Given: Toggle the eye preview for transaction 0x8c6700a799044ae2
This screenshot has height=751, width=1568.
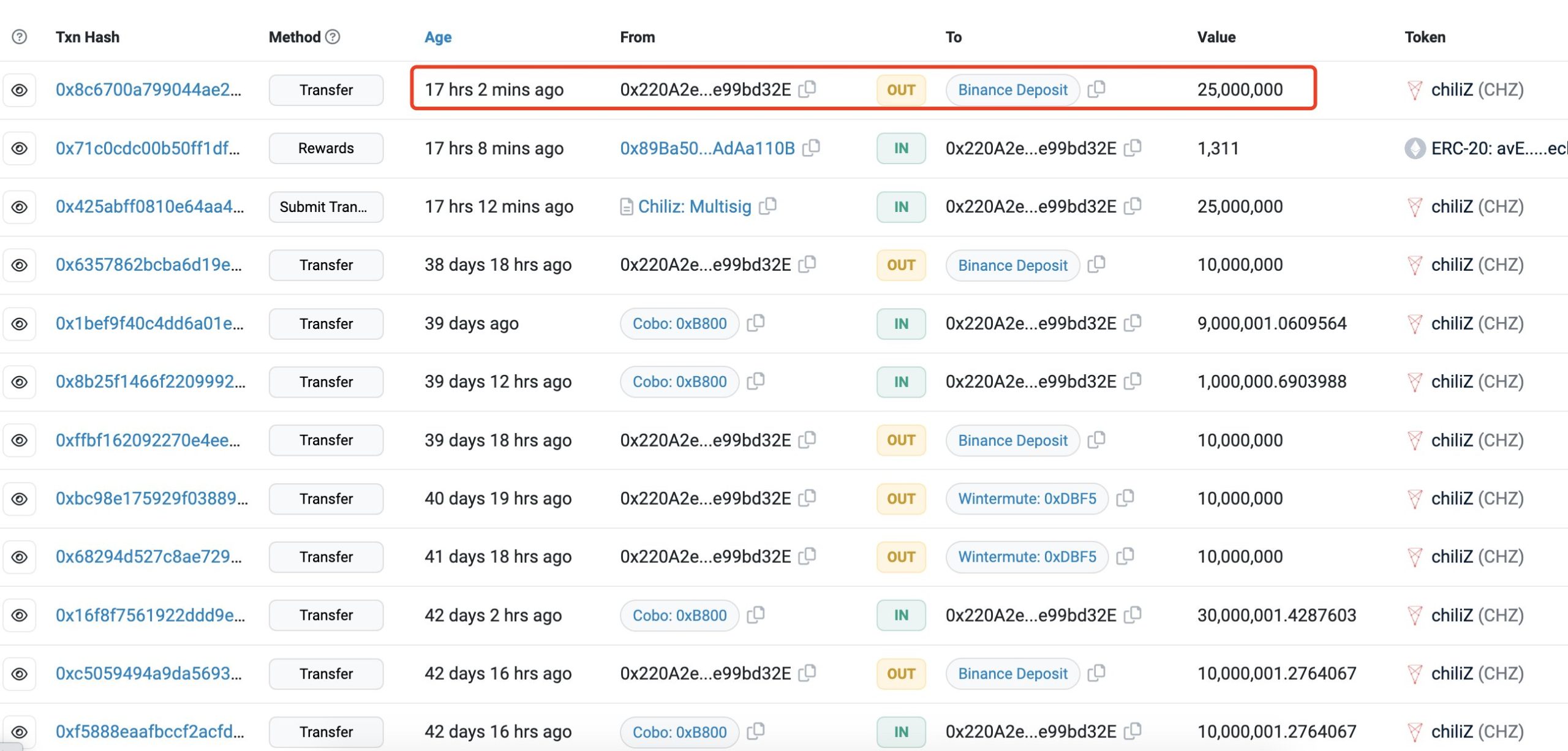Looking at the screenshot, I should pyautogui.click(x=20, y=90).
